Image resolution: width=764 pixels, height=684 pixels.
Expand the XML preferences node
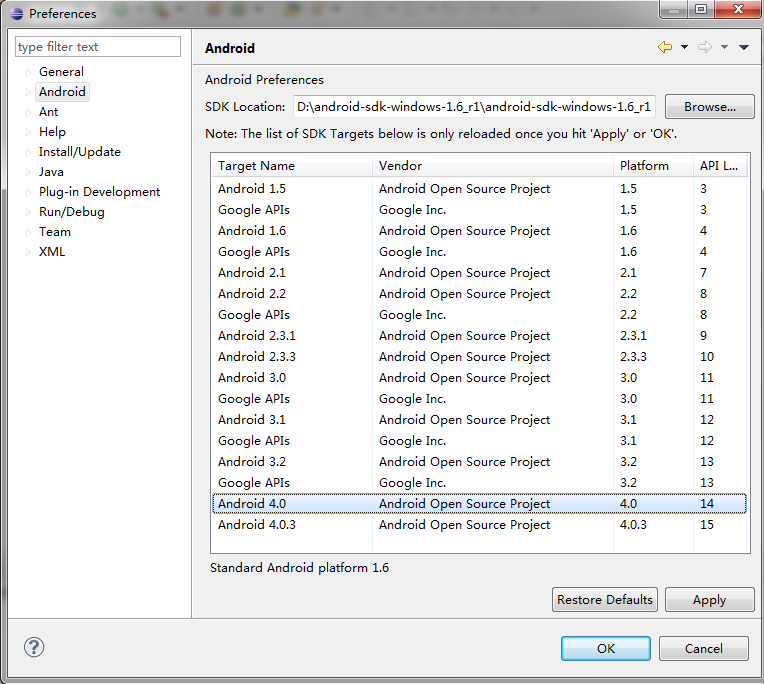(x=28, y=252)
